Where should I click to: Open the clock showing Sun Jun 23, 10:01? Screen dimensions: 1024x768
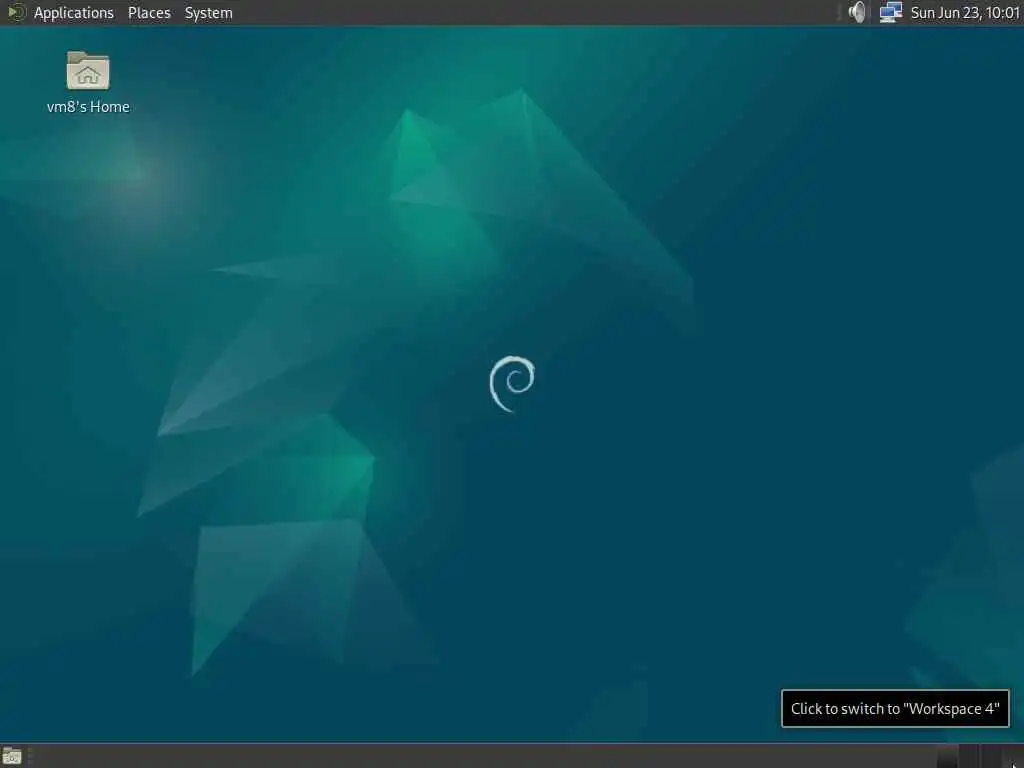tap(965, 13)
